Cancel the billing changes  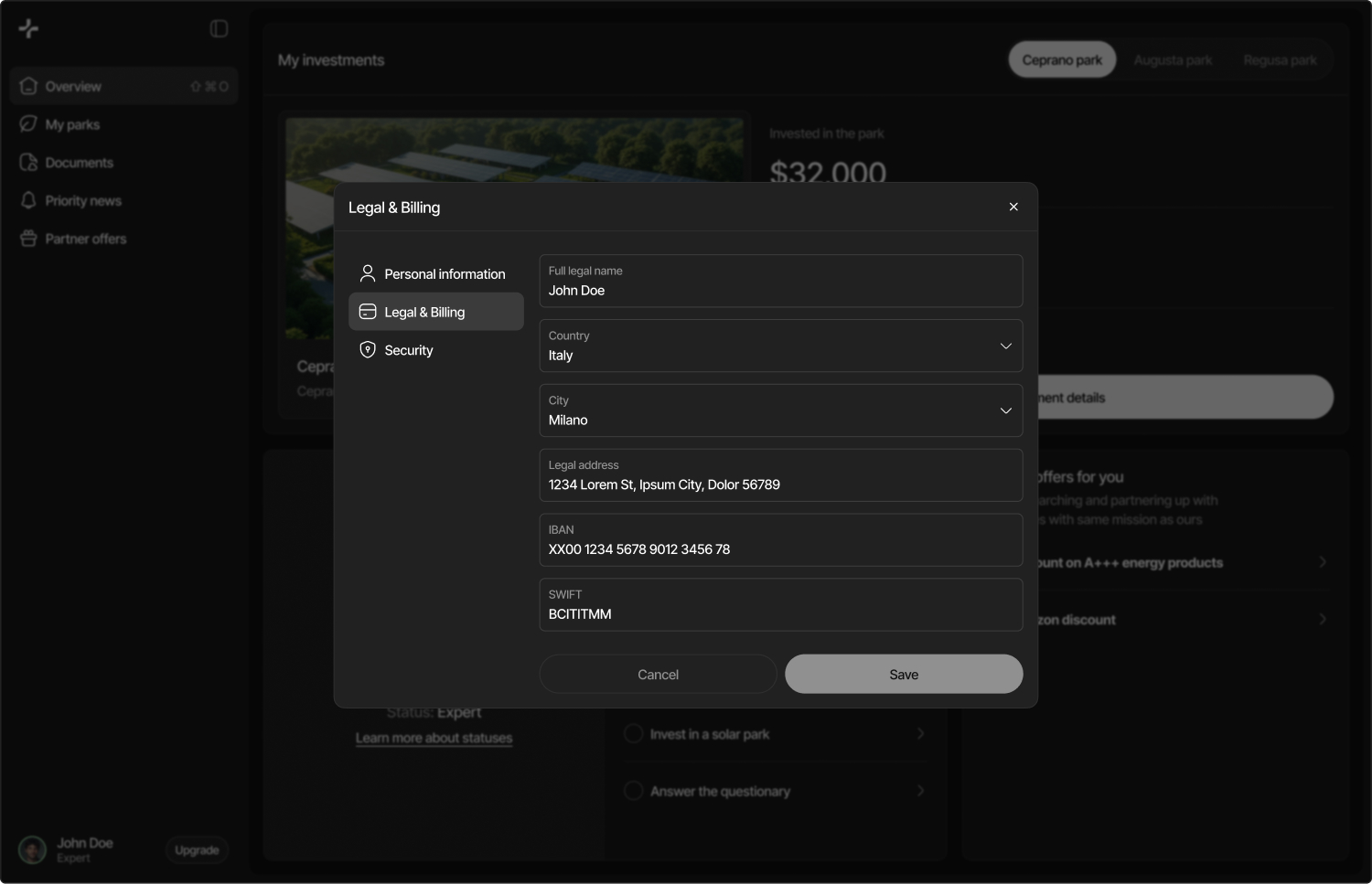pyautogui.click(x=658, y=674)
